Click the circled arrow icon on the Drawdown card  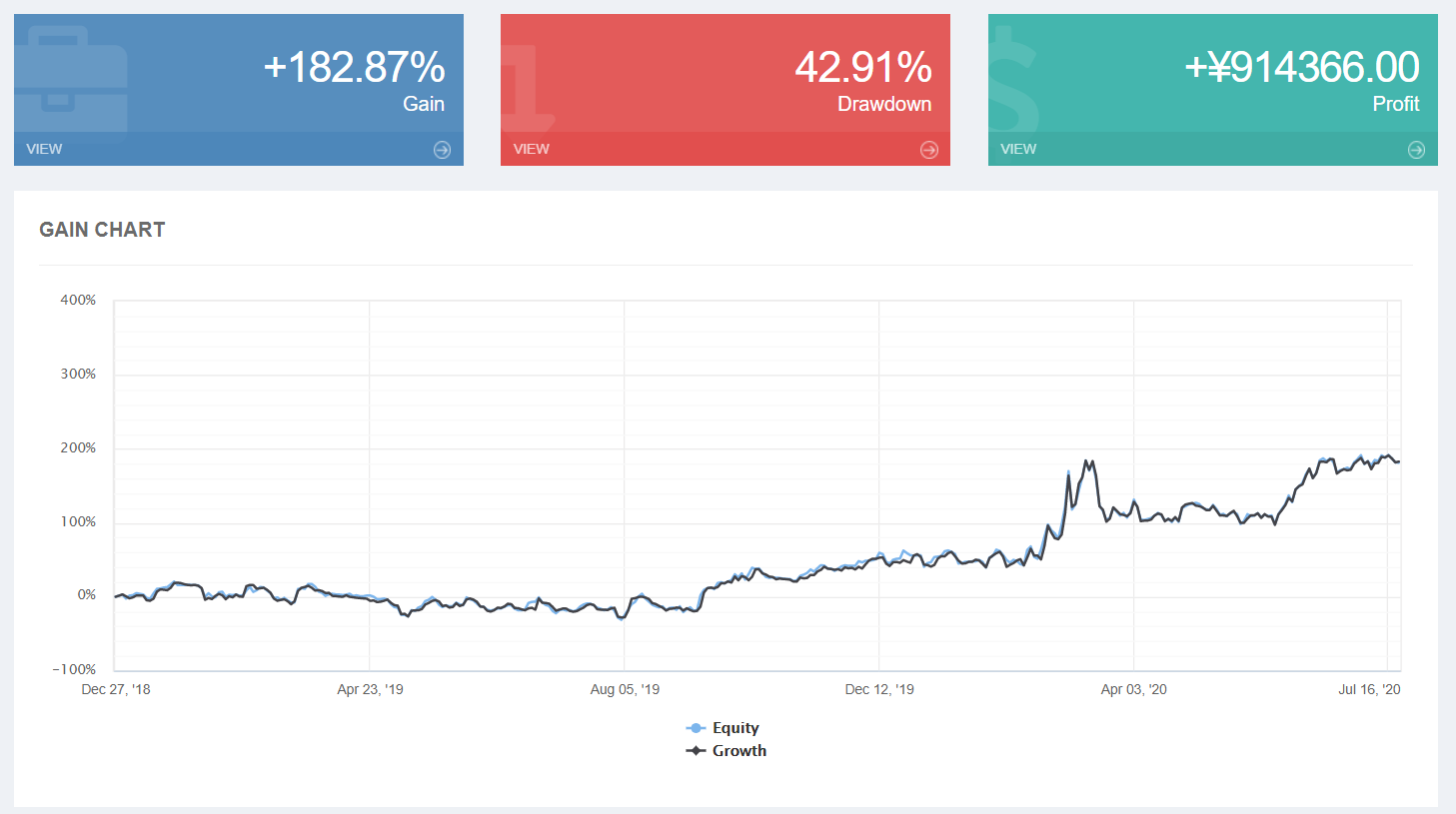pyautogui.click(x=927, y=149)
